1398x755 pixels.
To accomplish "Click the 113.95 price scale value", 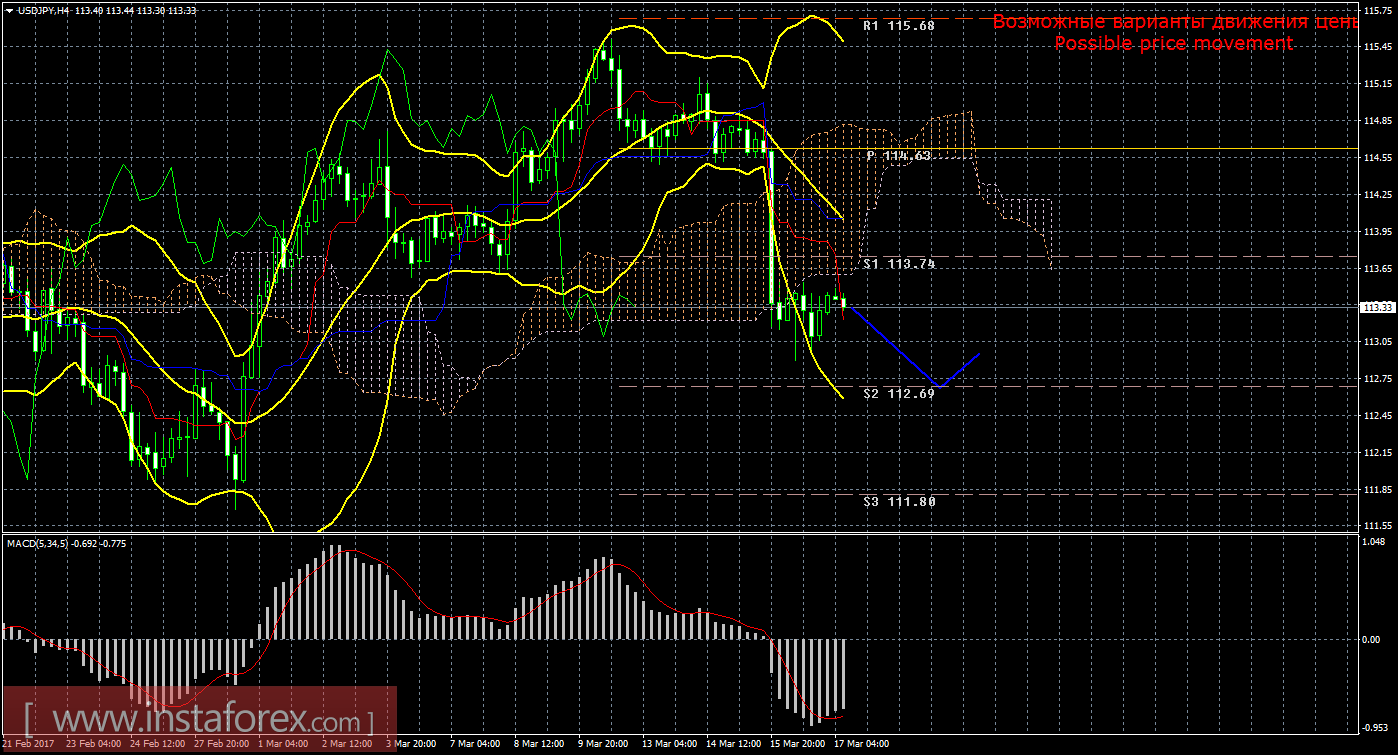I will coord(1379,232).
